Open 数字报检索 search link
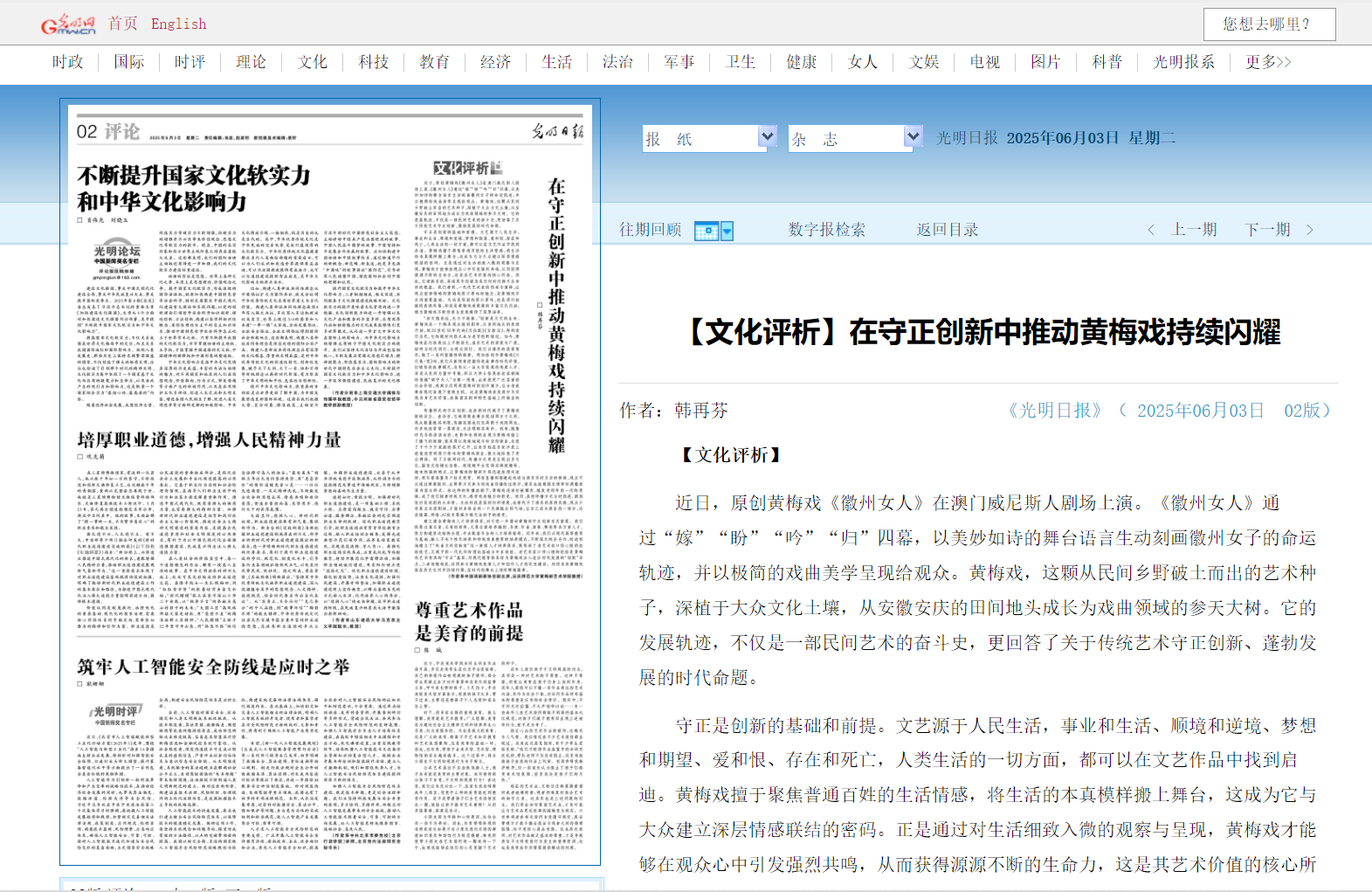 point(826,230)
